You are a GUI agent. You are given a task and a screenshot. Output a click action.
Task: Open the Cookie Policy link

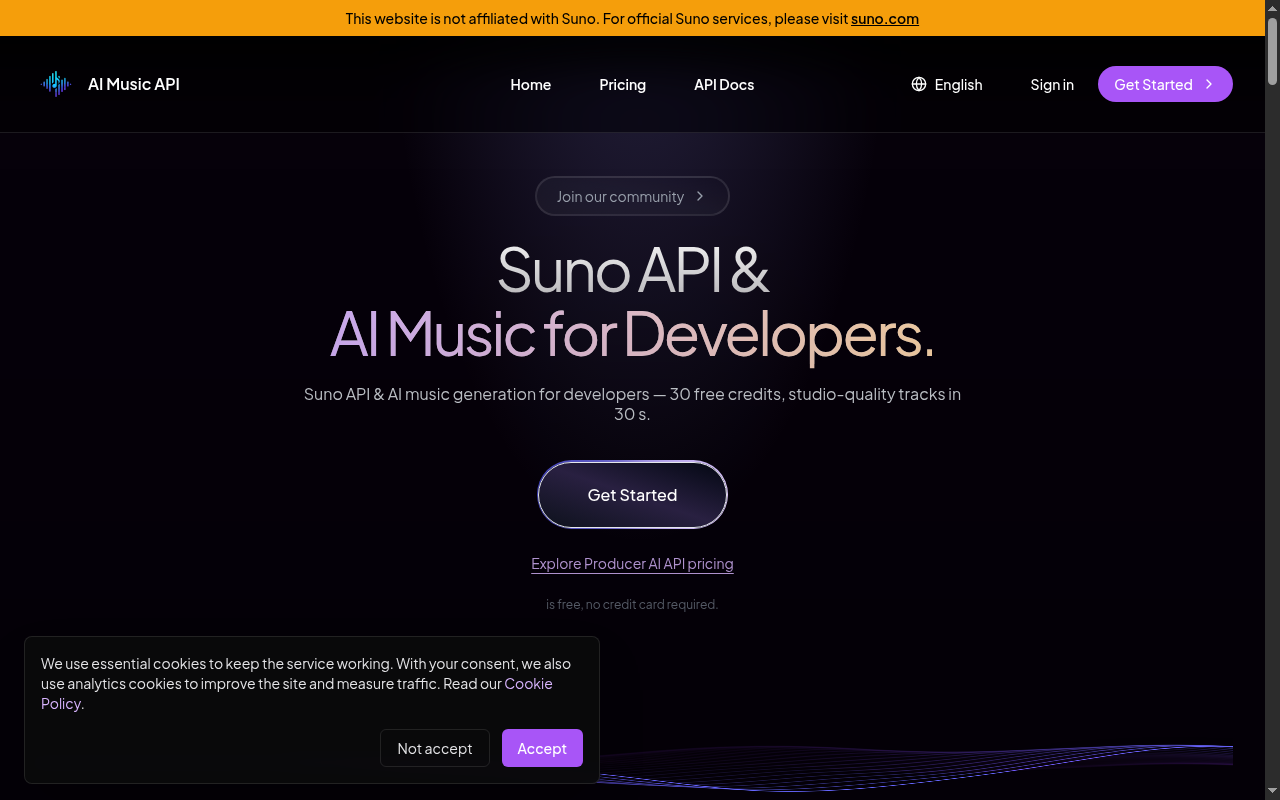coord(297,693)
